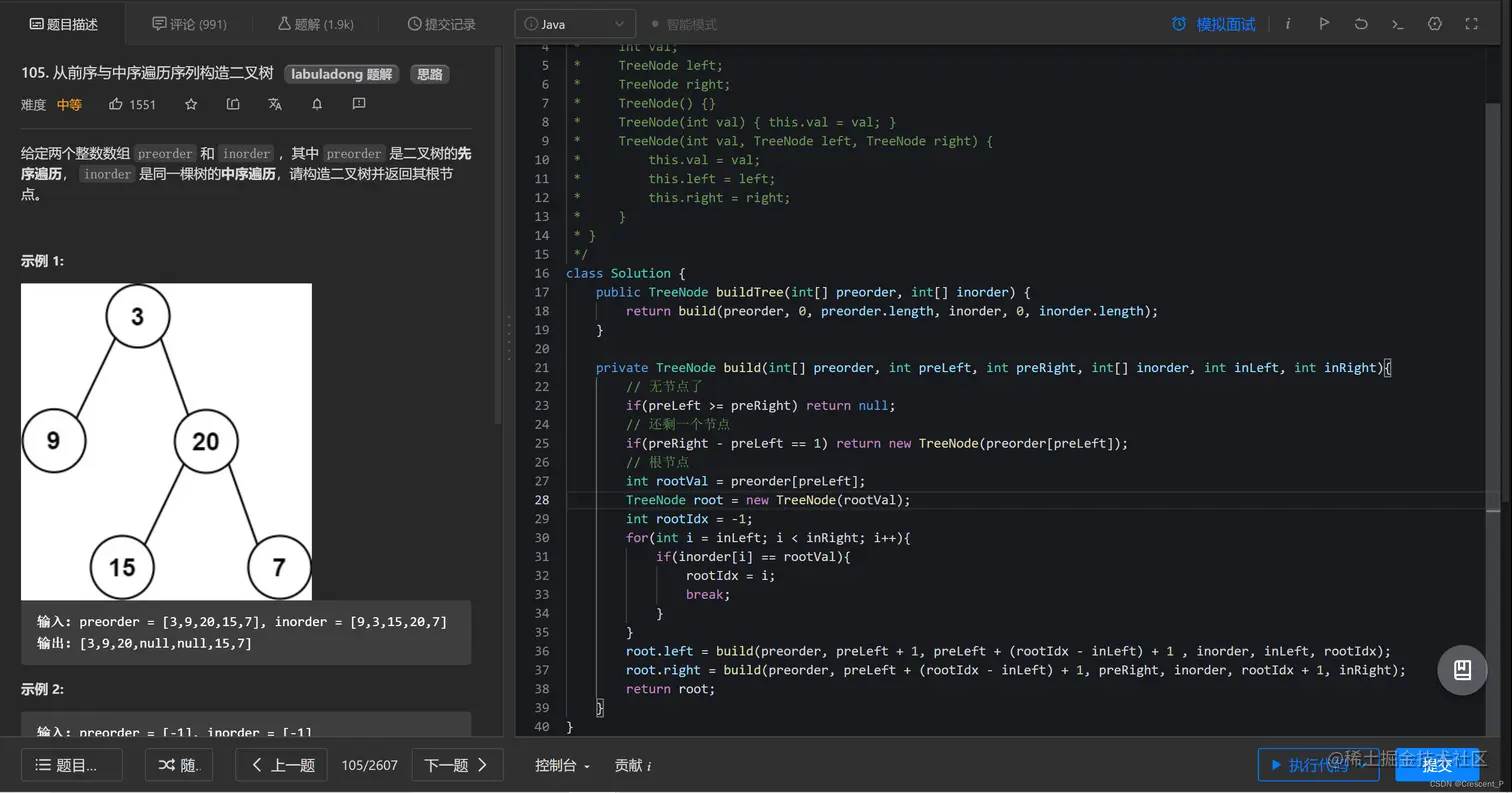Image resolution: width=1512 pixels, height=793 pixels.
Task: Click the 'rootIdx = i;' code line
Action: [x=730, y=575]
